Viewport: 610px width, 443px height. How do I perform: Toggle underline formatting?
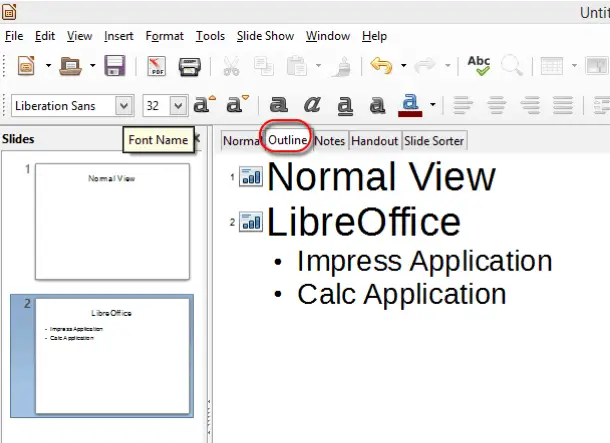click(345, 105)
